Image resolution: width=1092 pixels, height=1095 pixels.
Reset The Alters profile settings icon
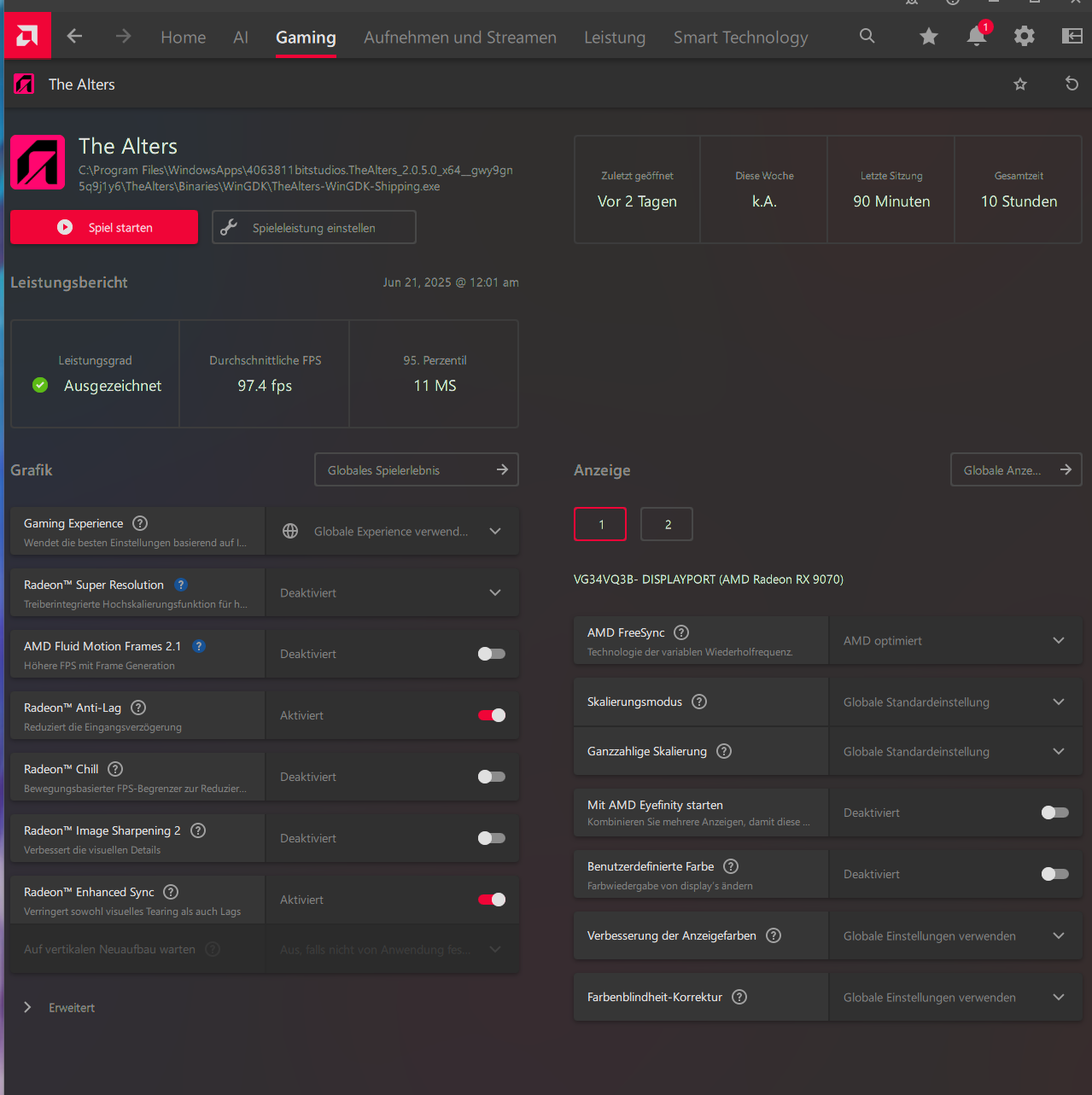[x=1072, y=84]
